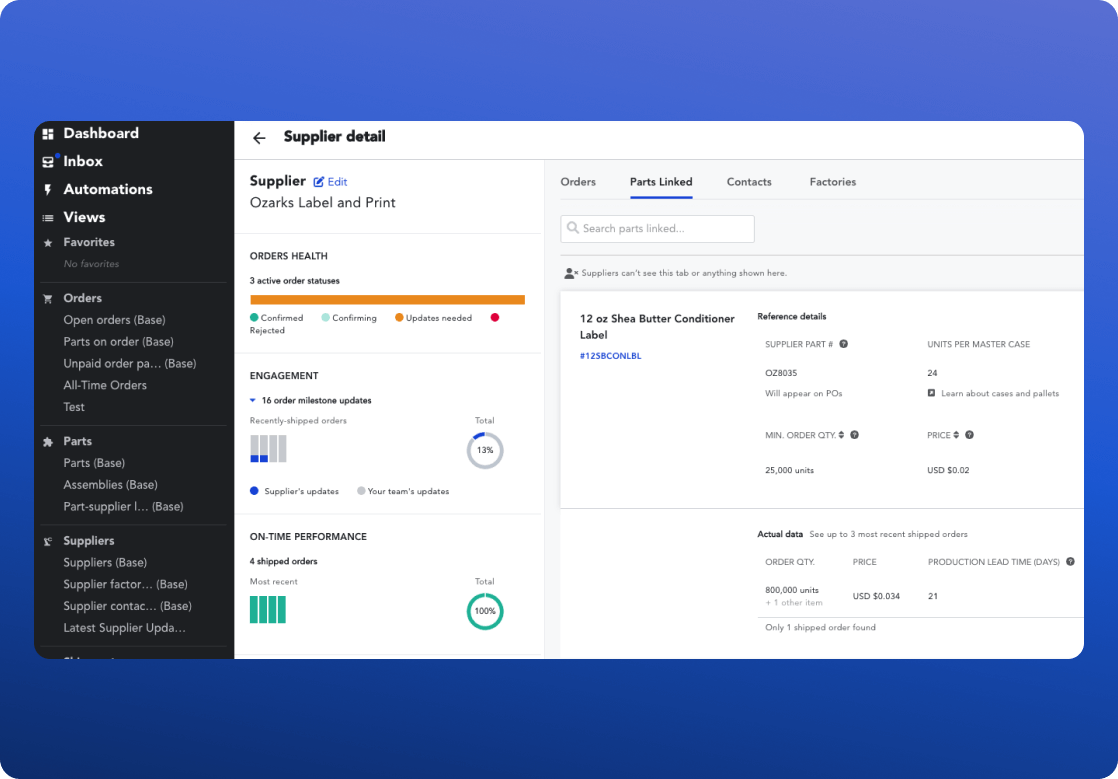Click the 25,000 units value

point(789,470)
